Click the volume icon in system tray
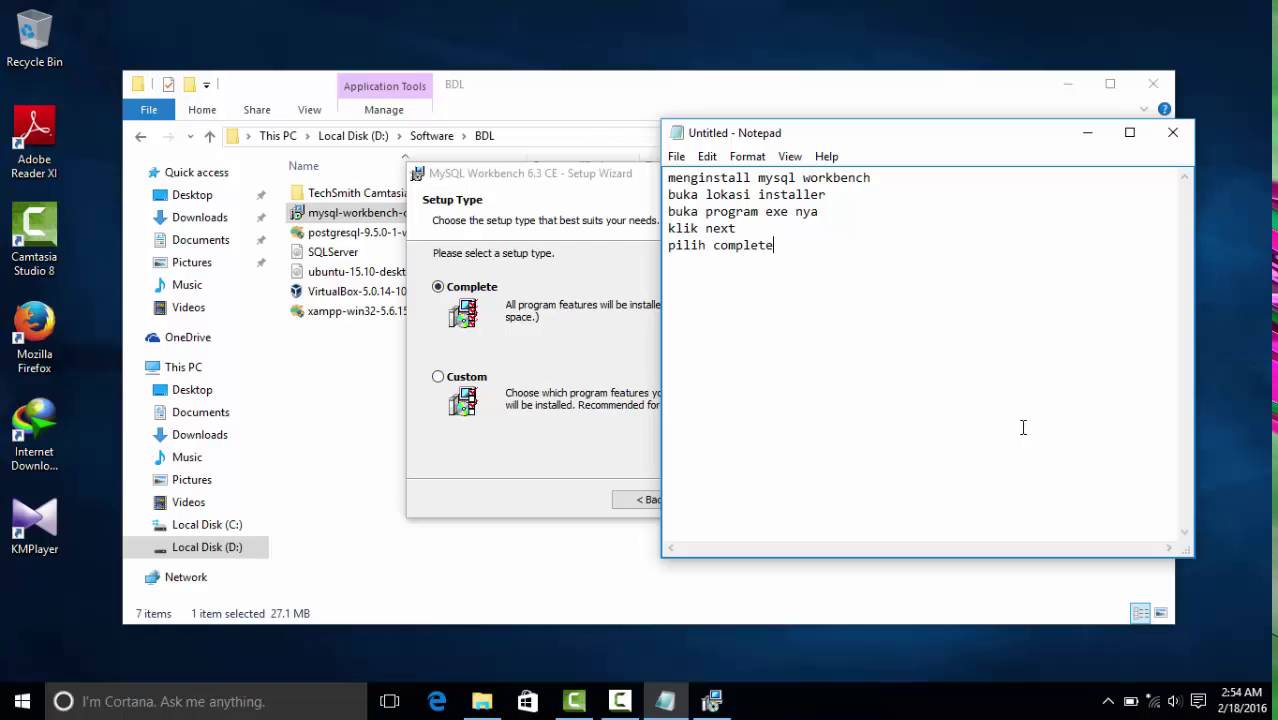The width and height of the screenshot is (1278, 720). 1174,701
